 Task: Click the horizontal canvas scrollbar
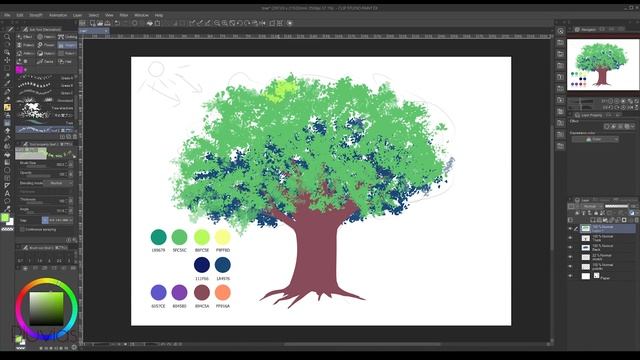click(362, 344)
